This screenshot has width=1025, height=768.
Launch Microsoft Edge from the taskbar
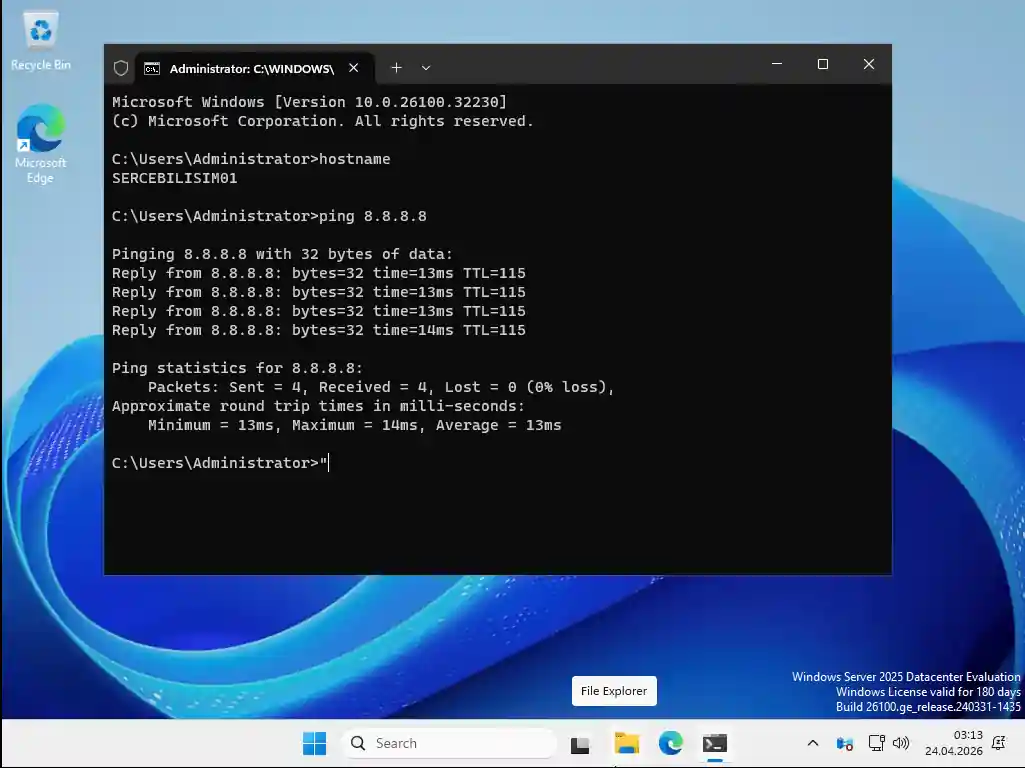click(671, 743)
